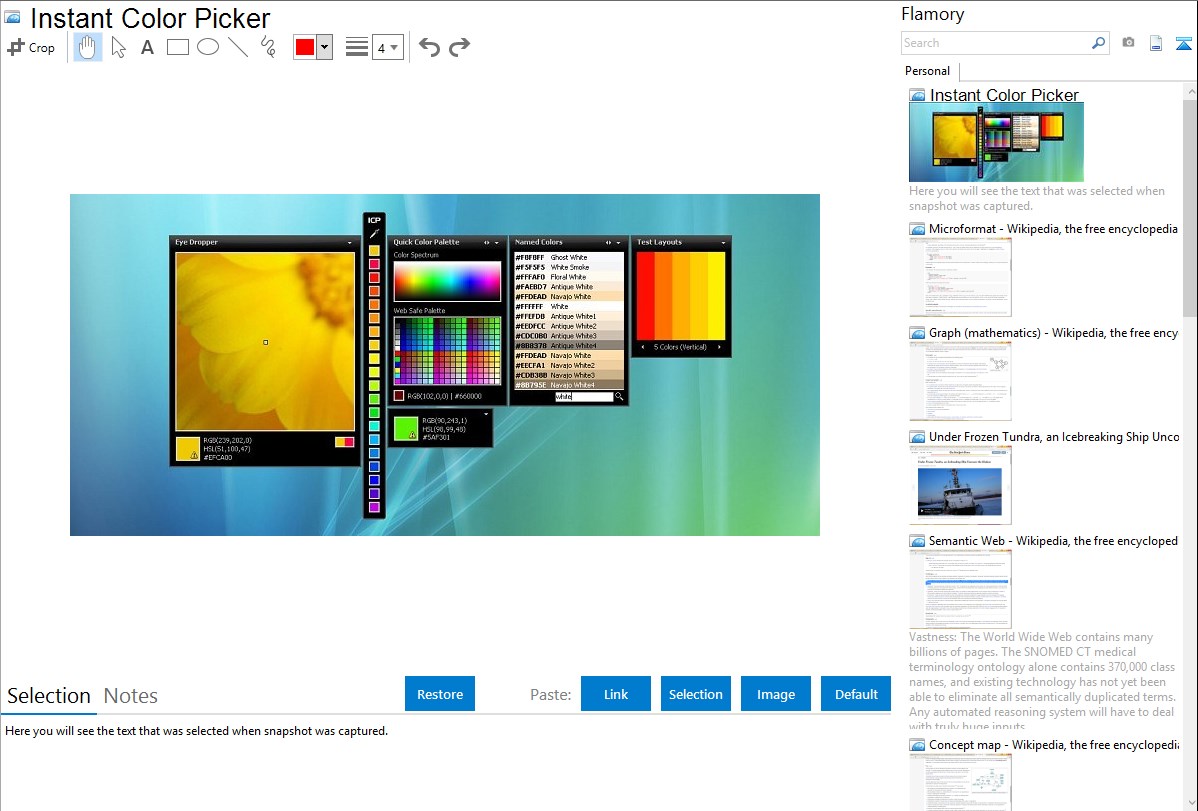Pick the rectangle shape tool
This screenshot has width=1198, height=811.
[178, 47]
